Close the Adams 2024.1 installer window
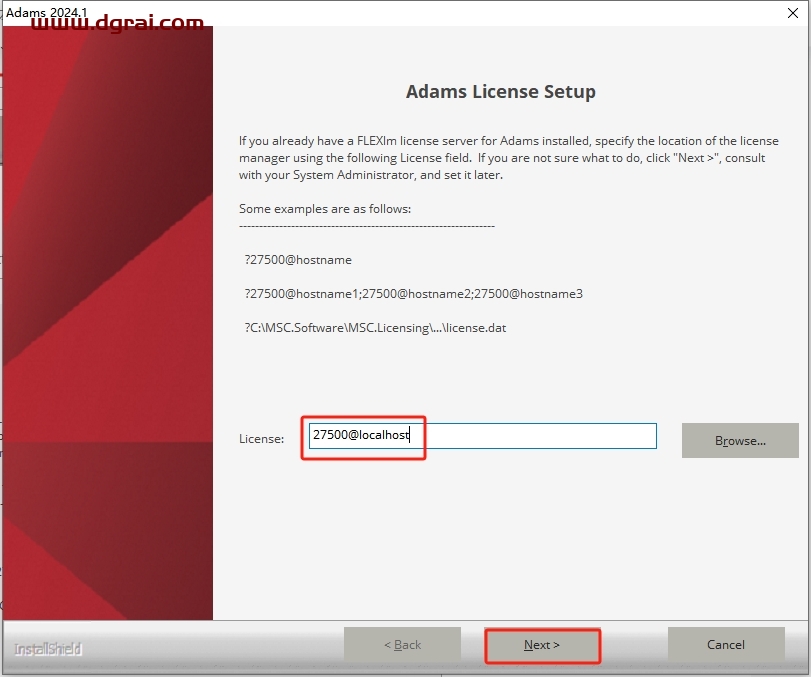Viewport: 811px width, 677px height. [793, 13]
